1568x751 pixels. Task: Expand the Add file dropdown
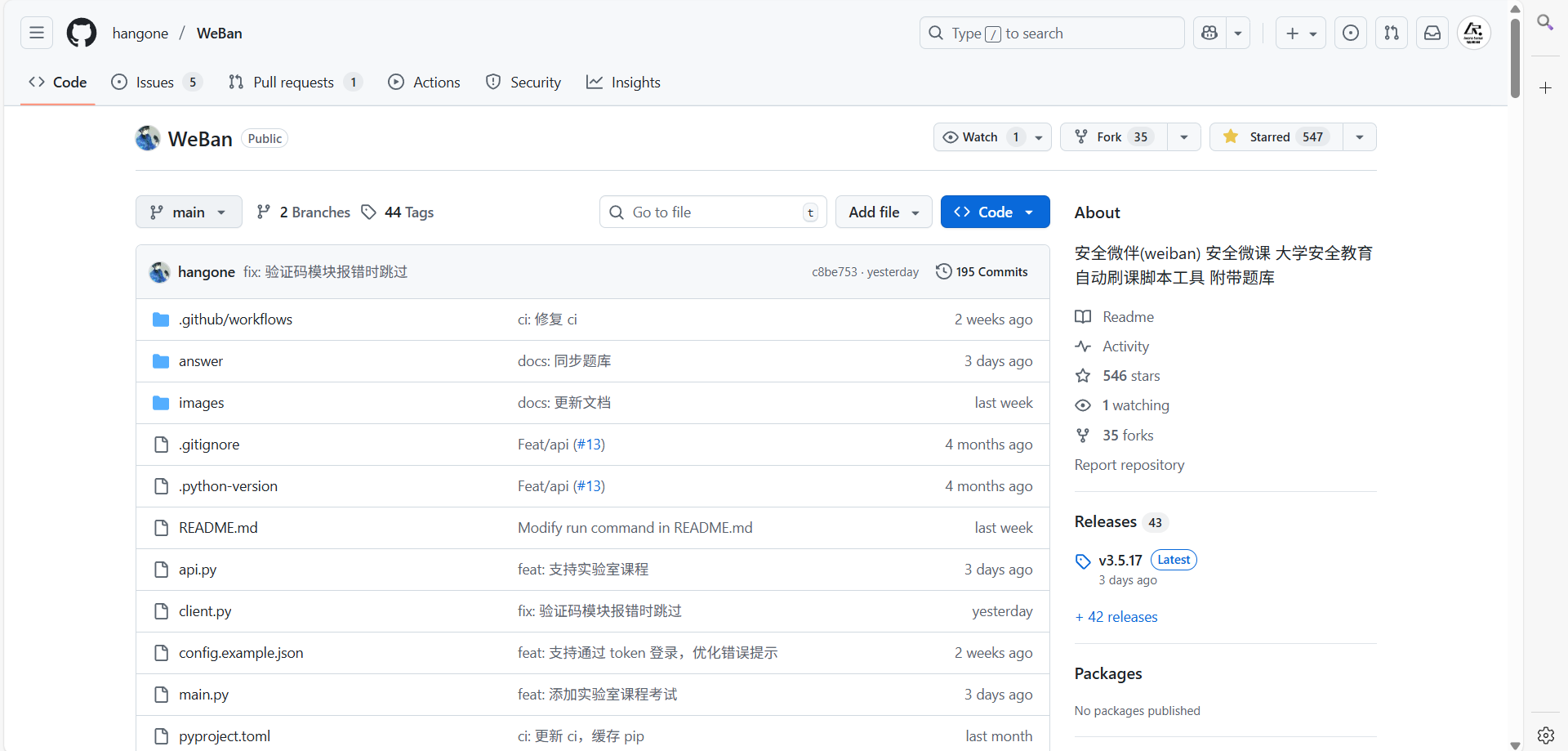click(884, 212)
